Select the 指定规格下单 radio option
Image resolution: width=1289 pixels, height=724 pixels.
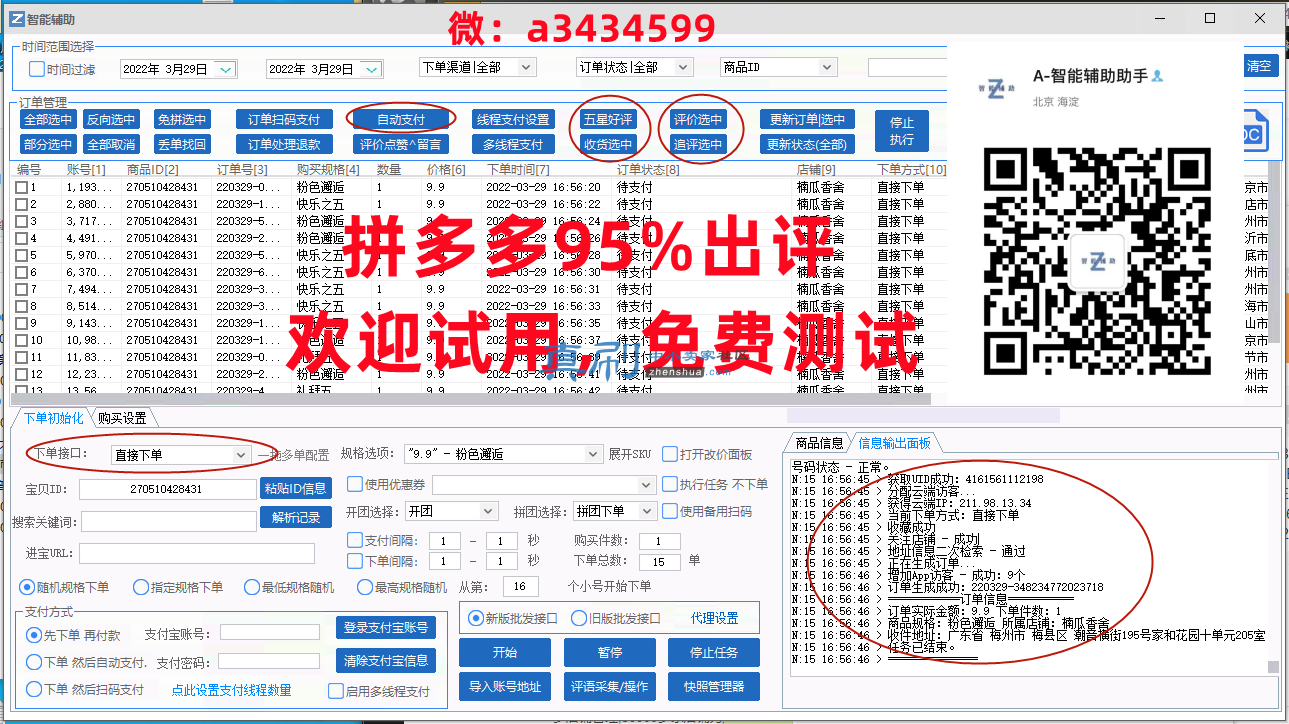point(141,587)
